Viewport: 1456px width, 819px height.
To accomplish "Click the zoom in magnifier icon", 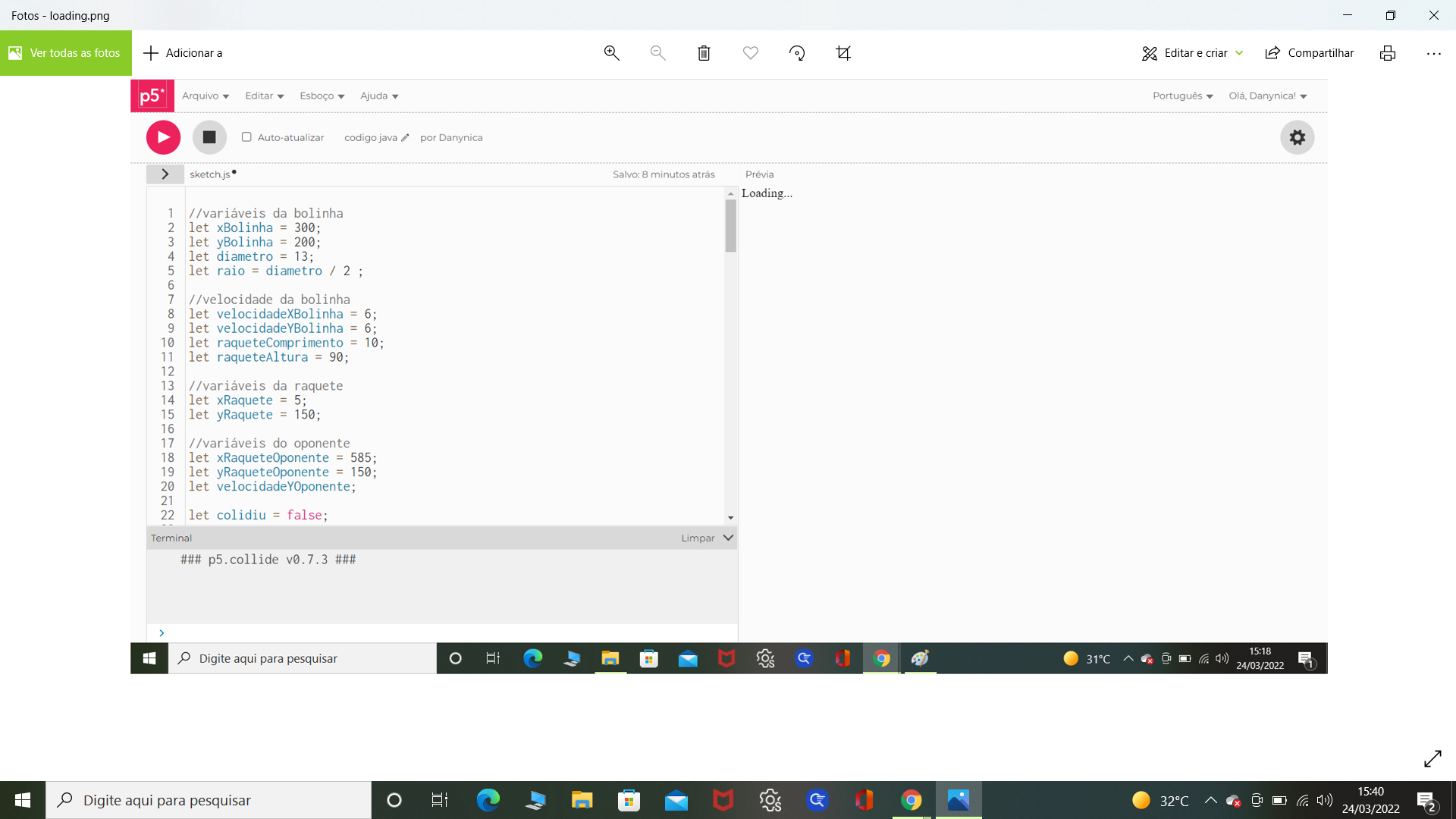I will coord(612,53).
